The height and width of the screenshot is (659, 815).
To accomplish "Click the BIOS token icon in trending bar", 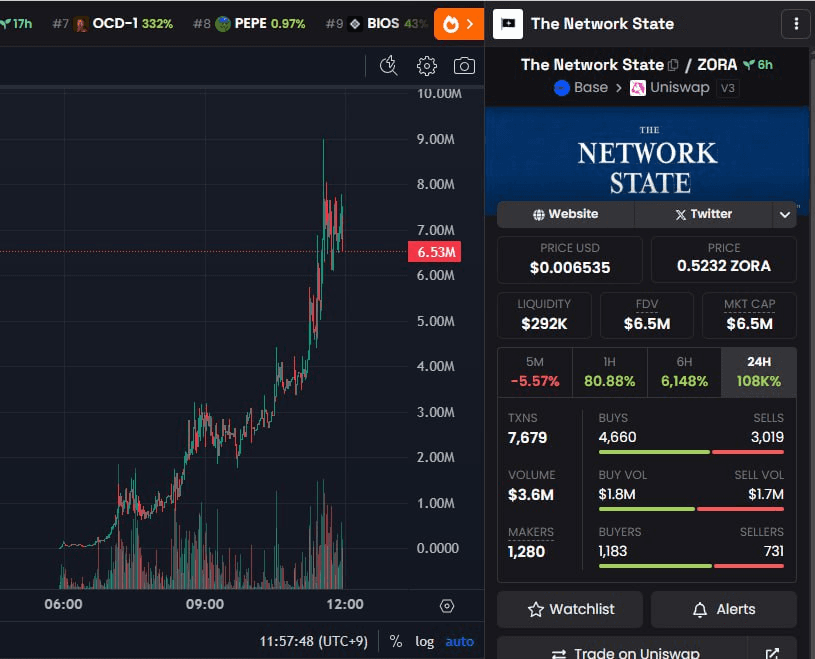I will [x=355, y=24].
